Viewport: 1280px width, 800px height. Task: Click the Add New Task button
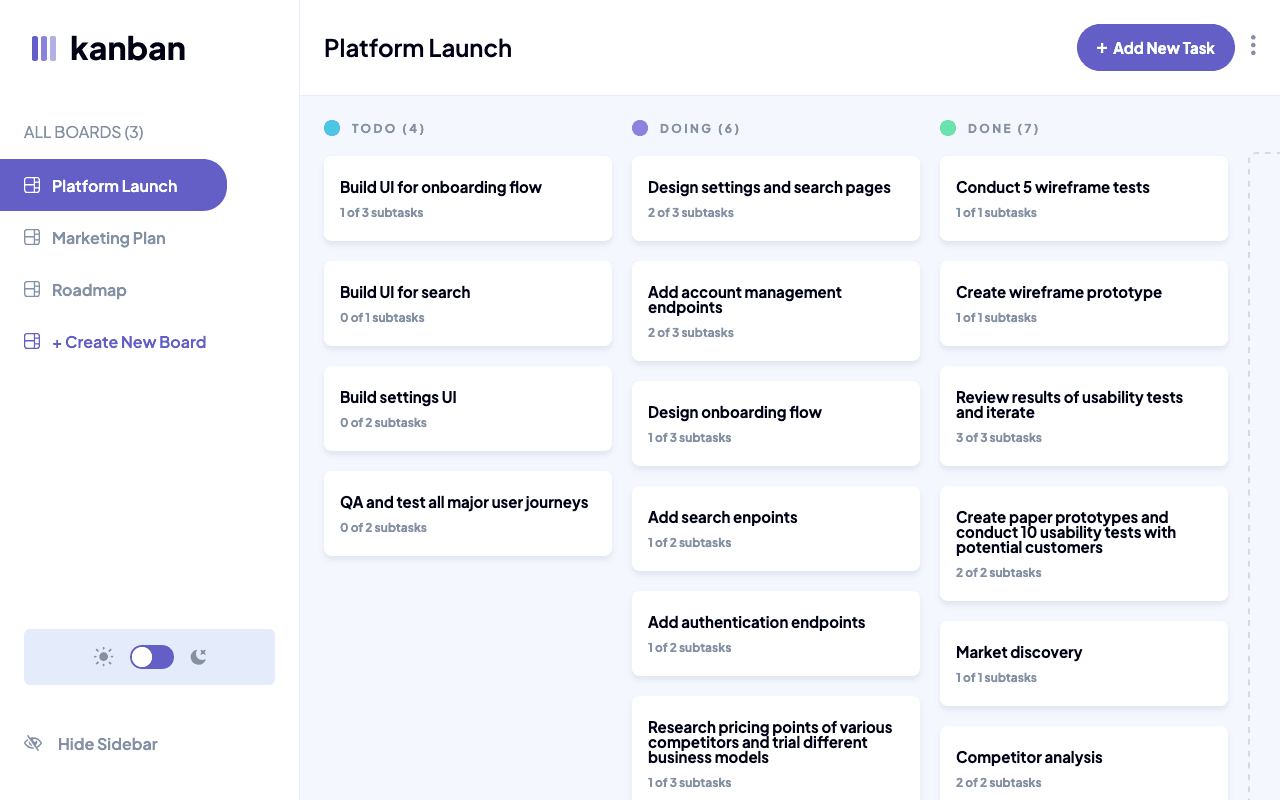(x=1155, y=47)
